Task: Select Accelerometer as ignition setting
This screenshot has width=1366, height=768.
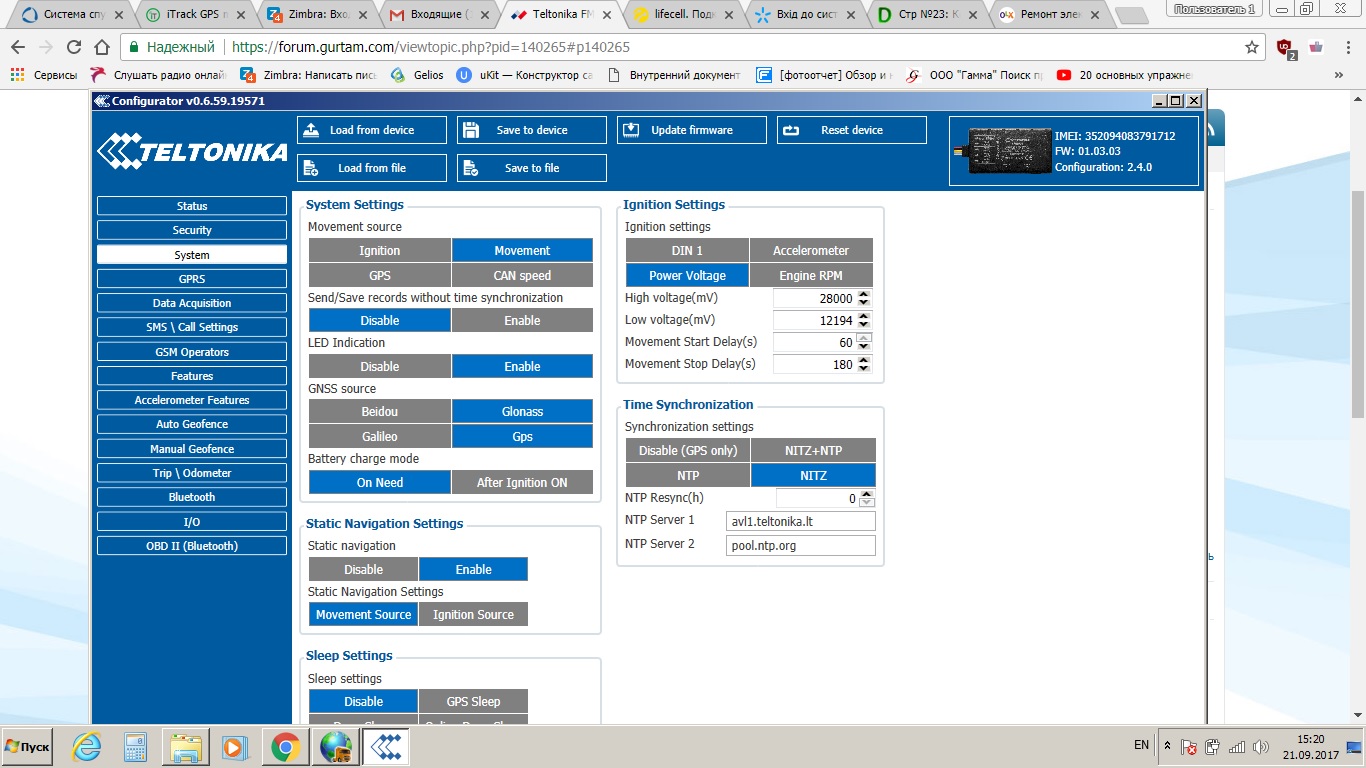Action: pos(811,251)
